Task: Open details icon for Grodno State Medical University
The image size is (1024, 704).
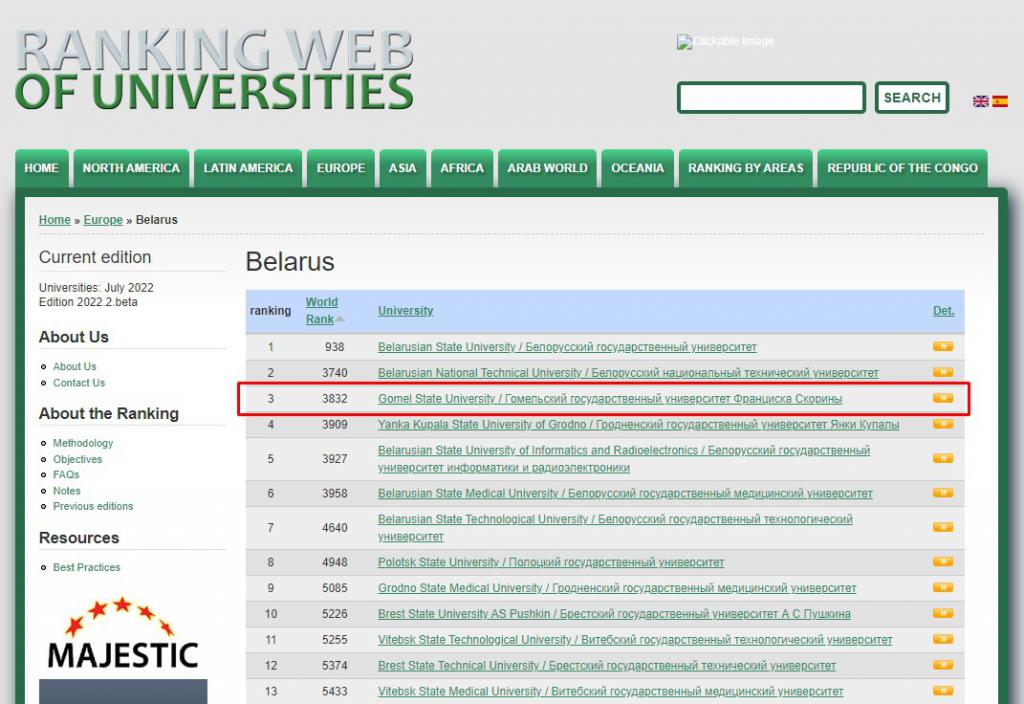Action: [942, 588]
